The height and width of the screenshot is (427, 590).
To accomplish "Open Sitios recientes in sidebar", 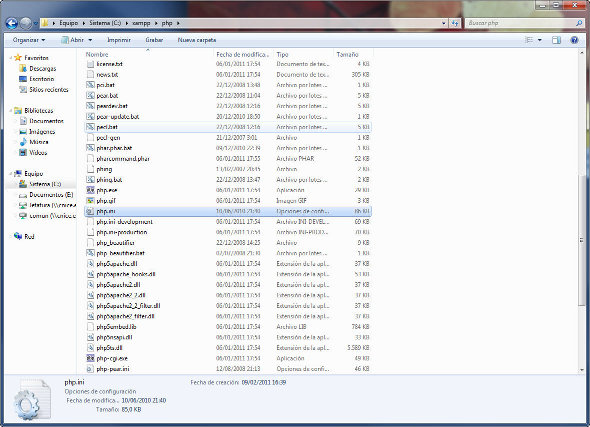I will 44,90.
